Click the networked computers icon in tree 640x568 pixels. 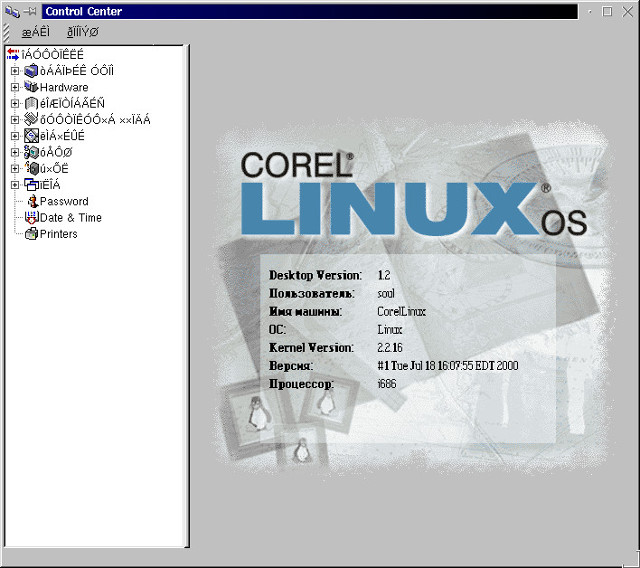(x=31, y=152)
